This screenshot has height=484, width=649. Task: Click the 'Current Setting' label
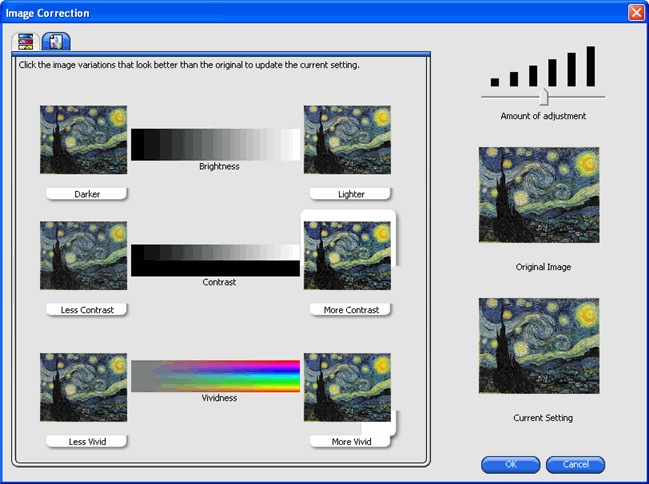[543, 418]
